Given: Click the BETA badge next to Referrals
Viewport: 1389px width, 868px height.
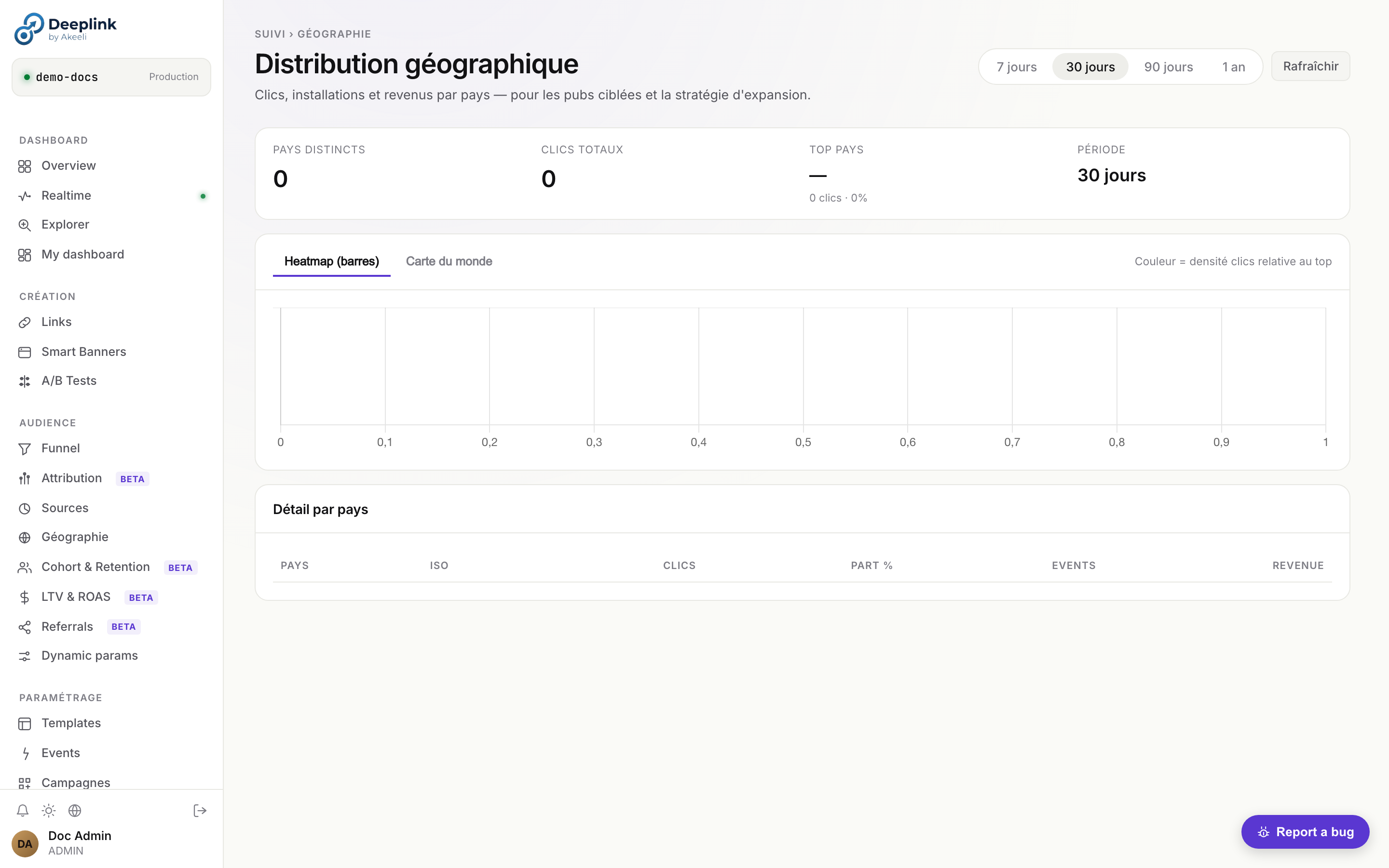Looking at the screenshot, I should pyautogui.click(x=123, y=627).
